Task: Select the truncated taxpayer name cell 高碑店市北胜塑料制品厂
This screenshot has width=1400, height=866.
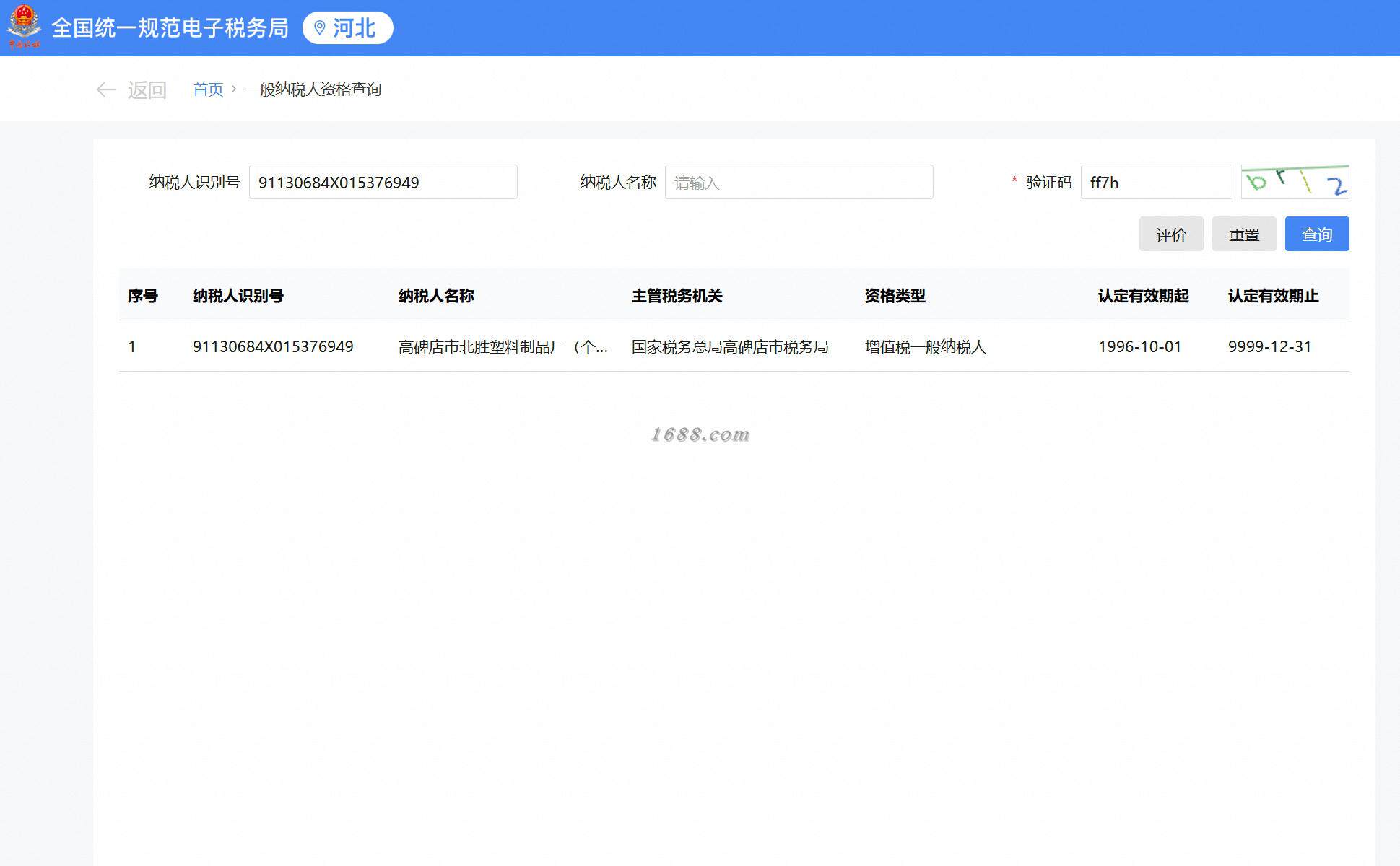Action: [x=503, y=347]
